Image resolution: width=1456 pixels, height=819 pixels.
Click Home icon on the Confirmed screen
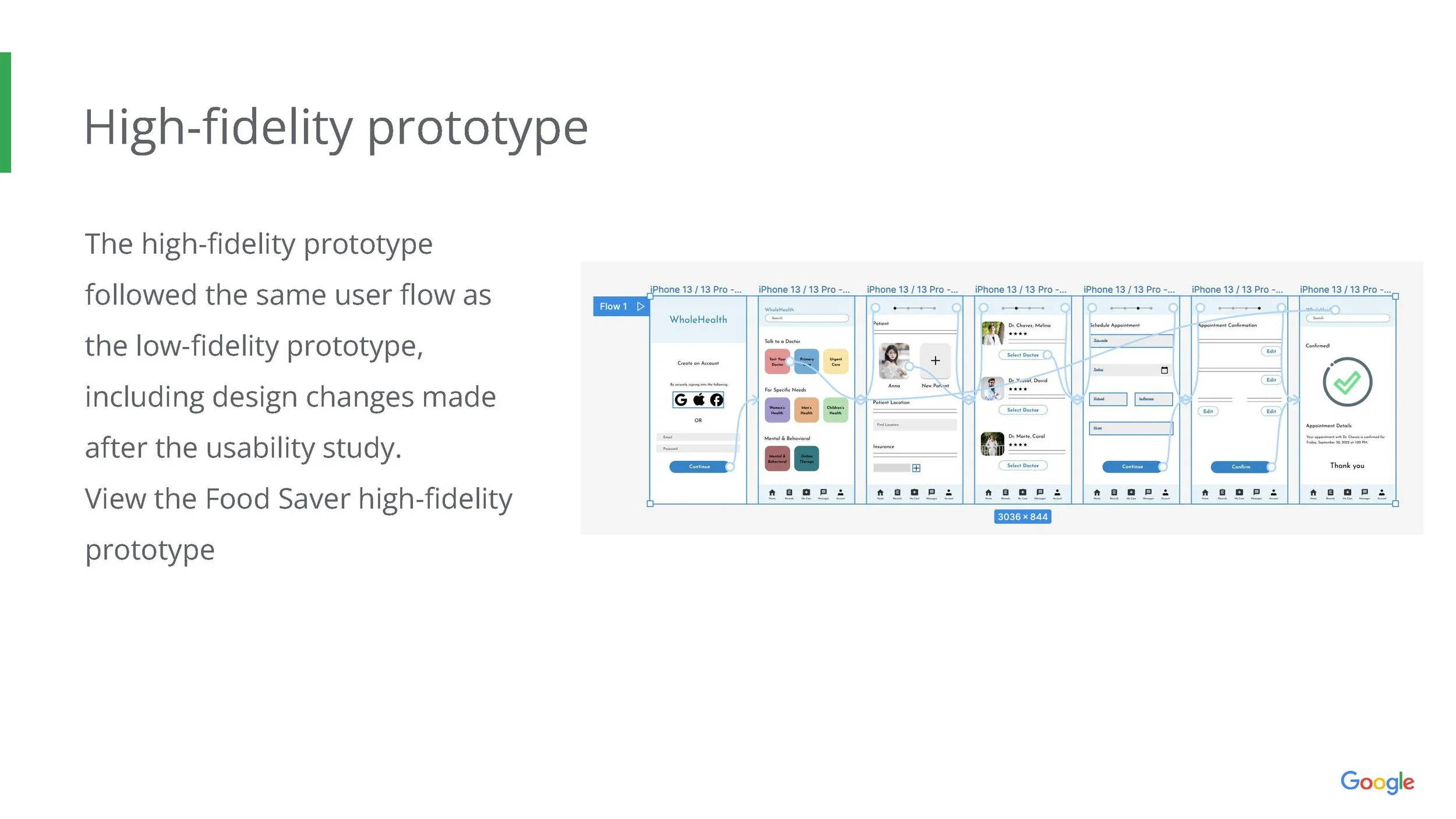coord(1313,493)
